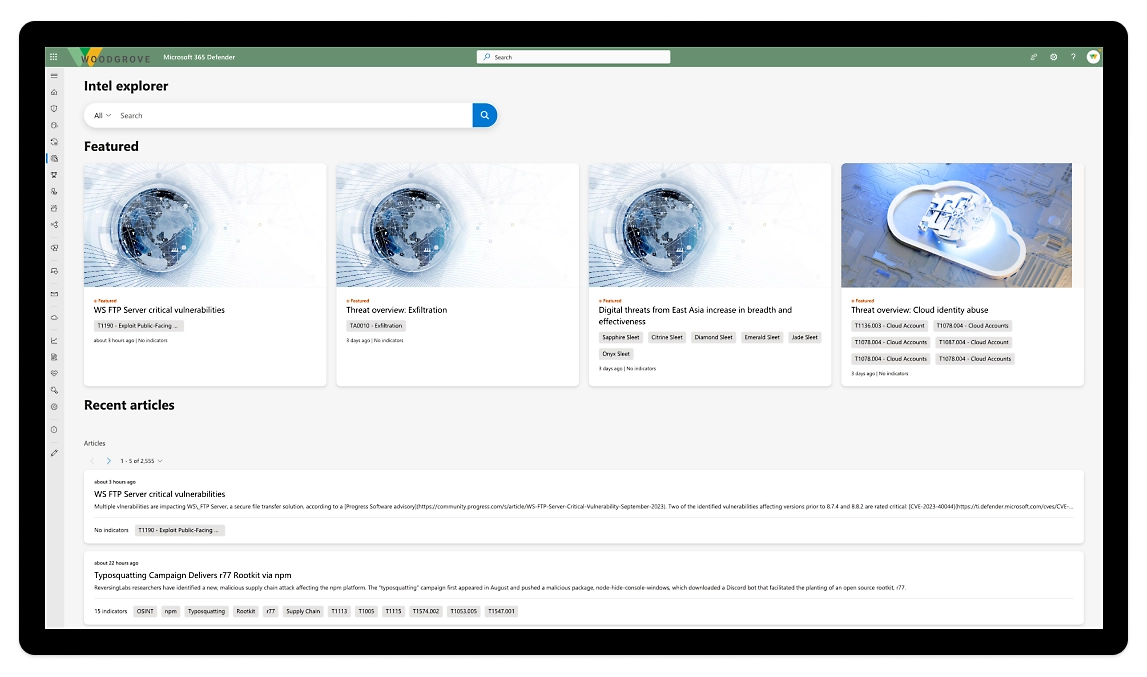
Task: Click the blue magnifier search button
Action: (x=484, y=115)
